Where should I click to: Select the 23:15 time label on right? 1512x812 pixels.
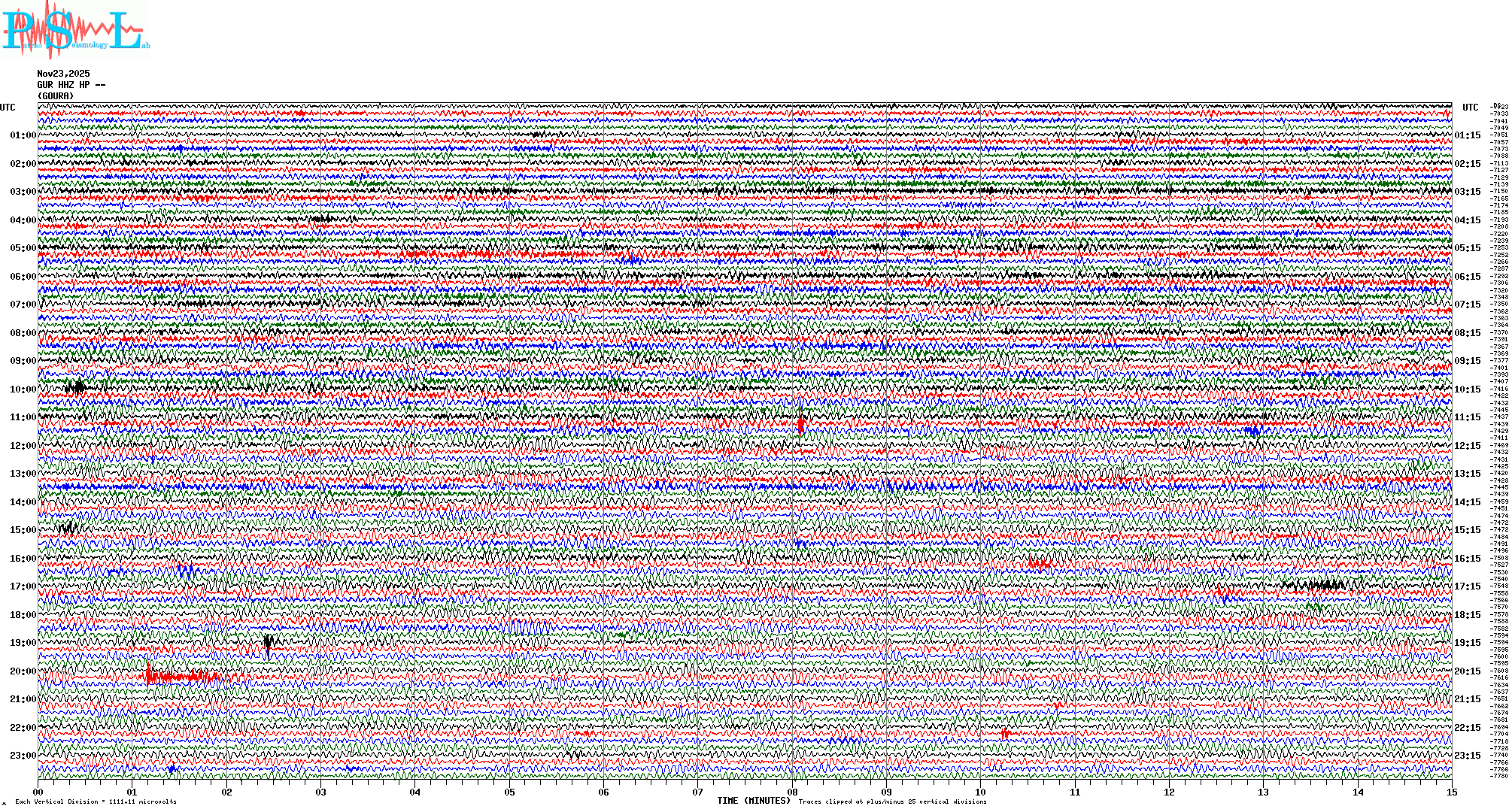[1467, 756]
